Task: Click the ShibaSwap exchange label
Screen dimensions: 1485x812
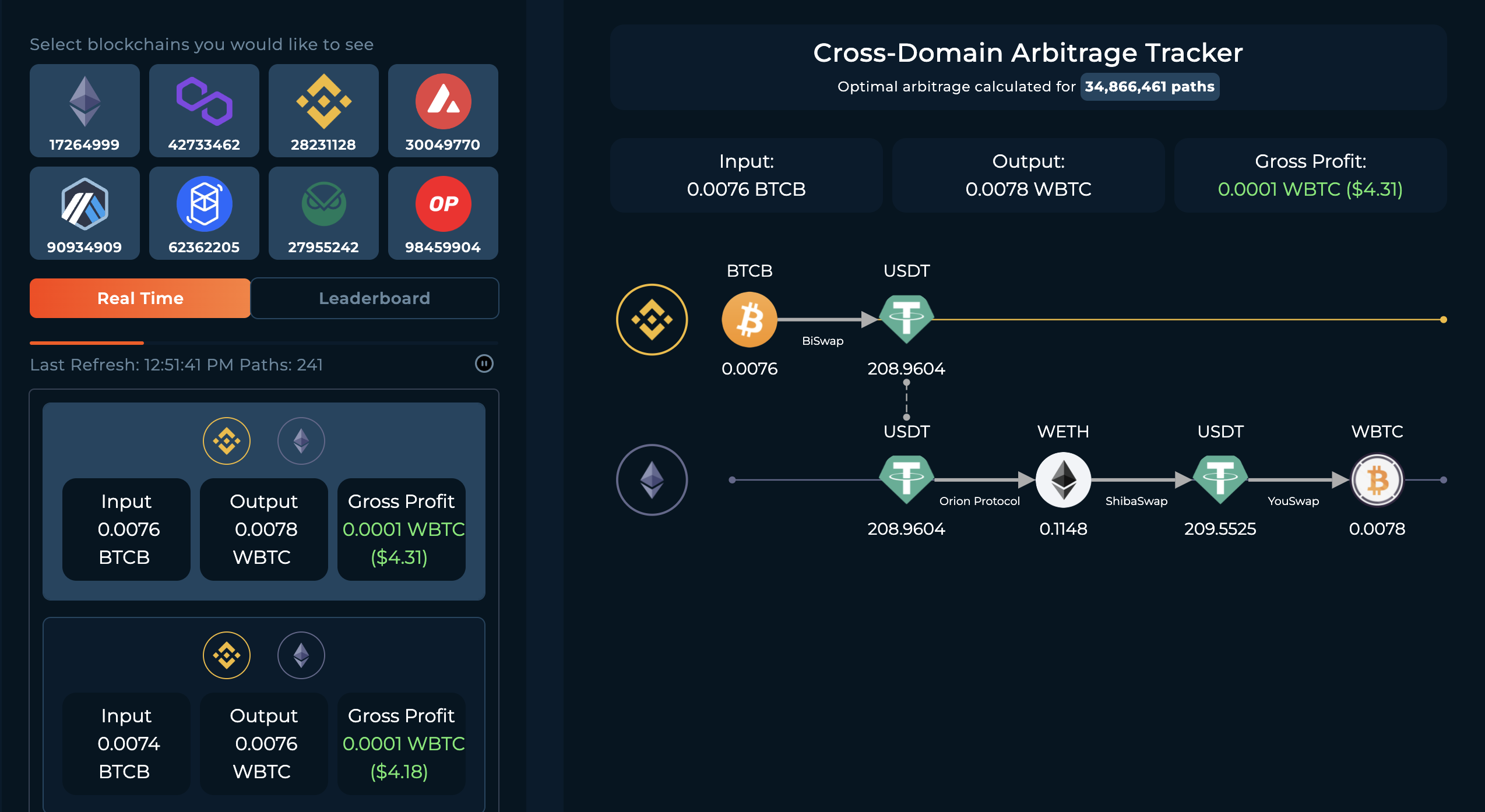Action: pos(1136,501)
